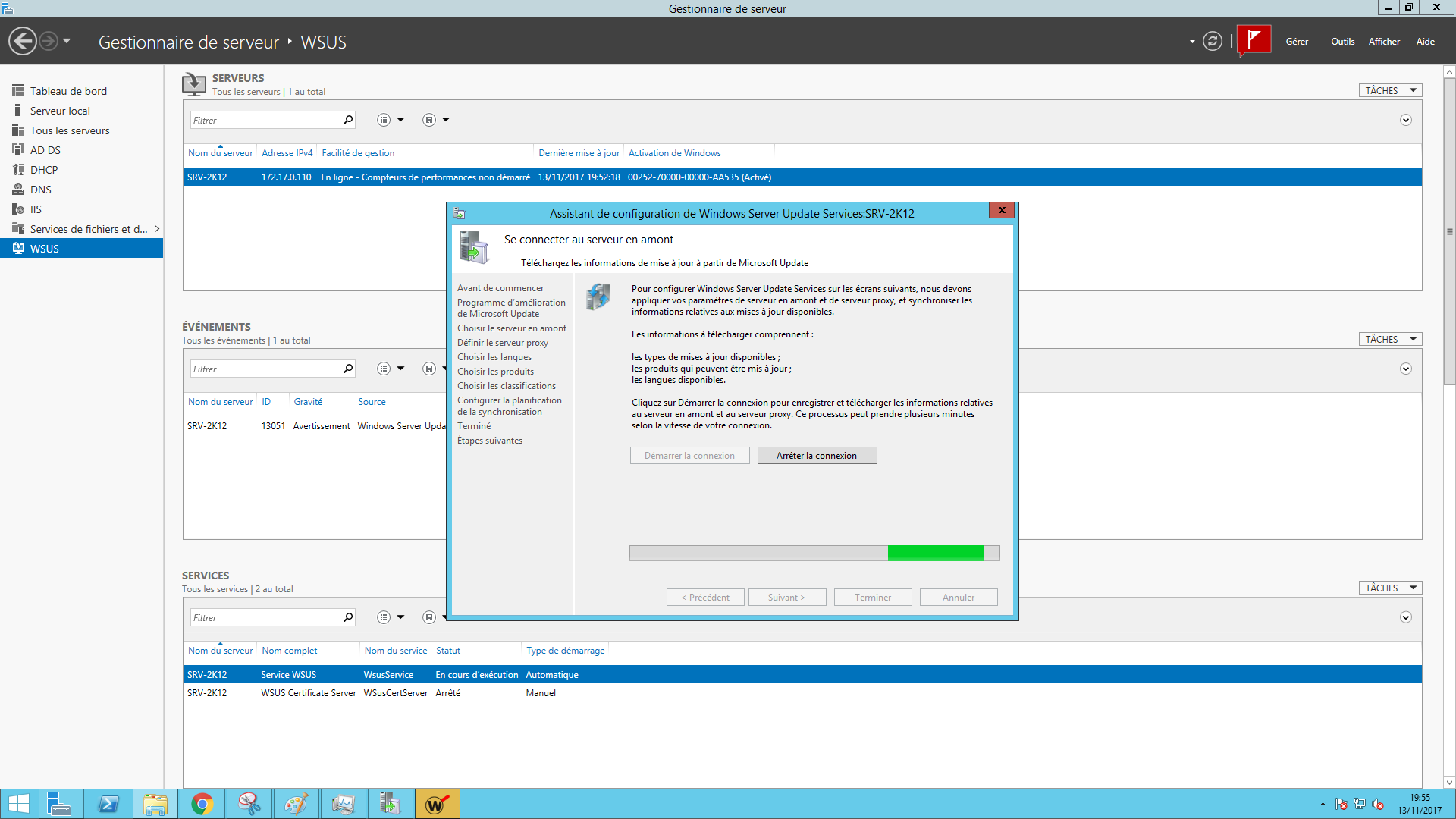The height and width of the screenshot is (819, 1456).
Task: Expand Services section chevron
Action: (x=1405, y=617)
